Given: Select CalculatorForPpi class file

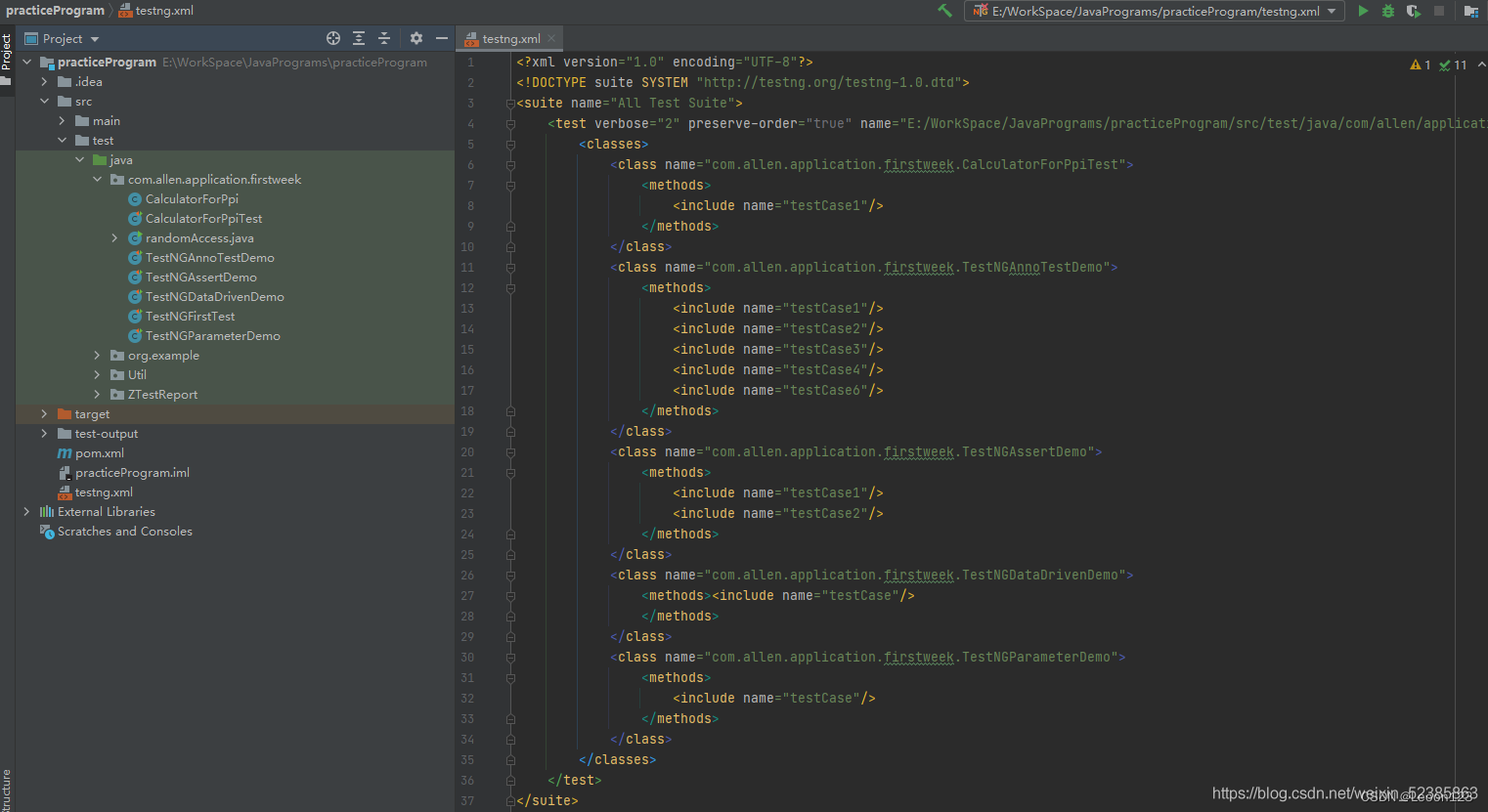Looking at the screenshot, I should point(192,198).
